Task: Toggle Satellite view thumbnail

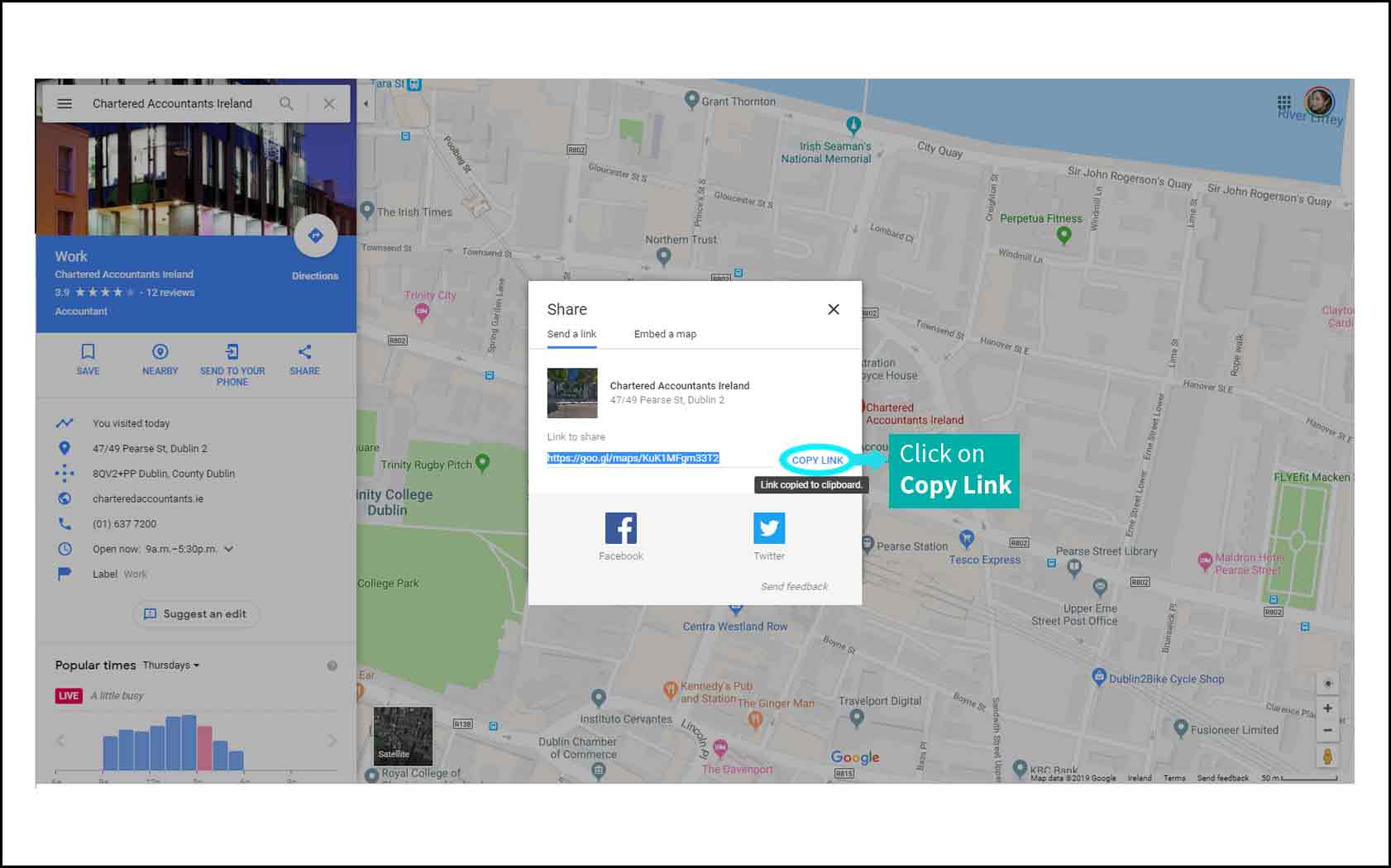Action: pyautogui.click(x=403, y=735)
